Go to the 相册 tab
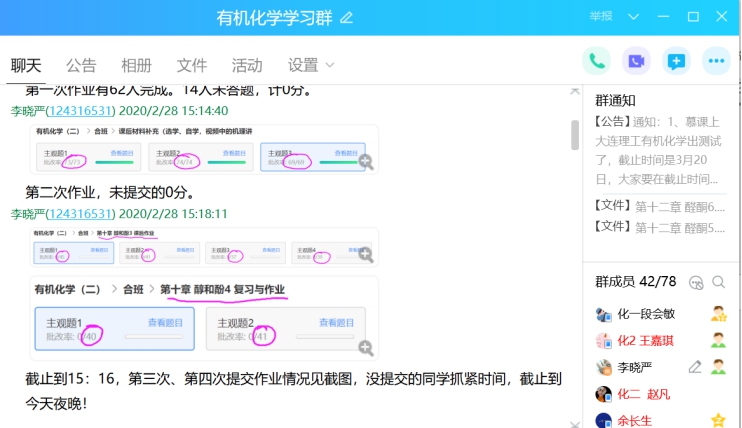 coord(137,65)
